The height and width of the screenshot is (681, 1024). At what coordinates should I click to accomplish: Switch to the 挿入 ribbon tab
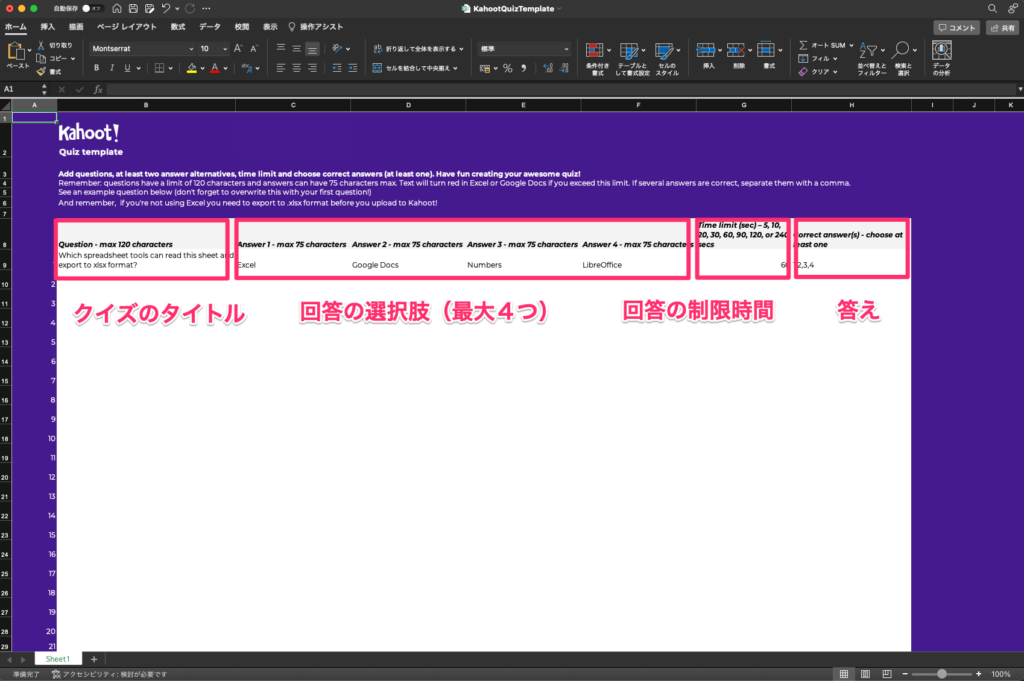click(x=48, y=27)
